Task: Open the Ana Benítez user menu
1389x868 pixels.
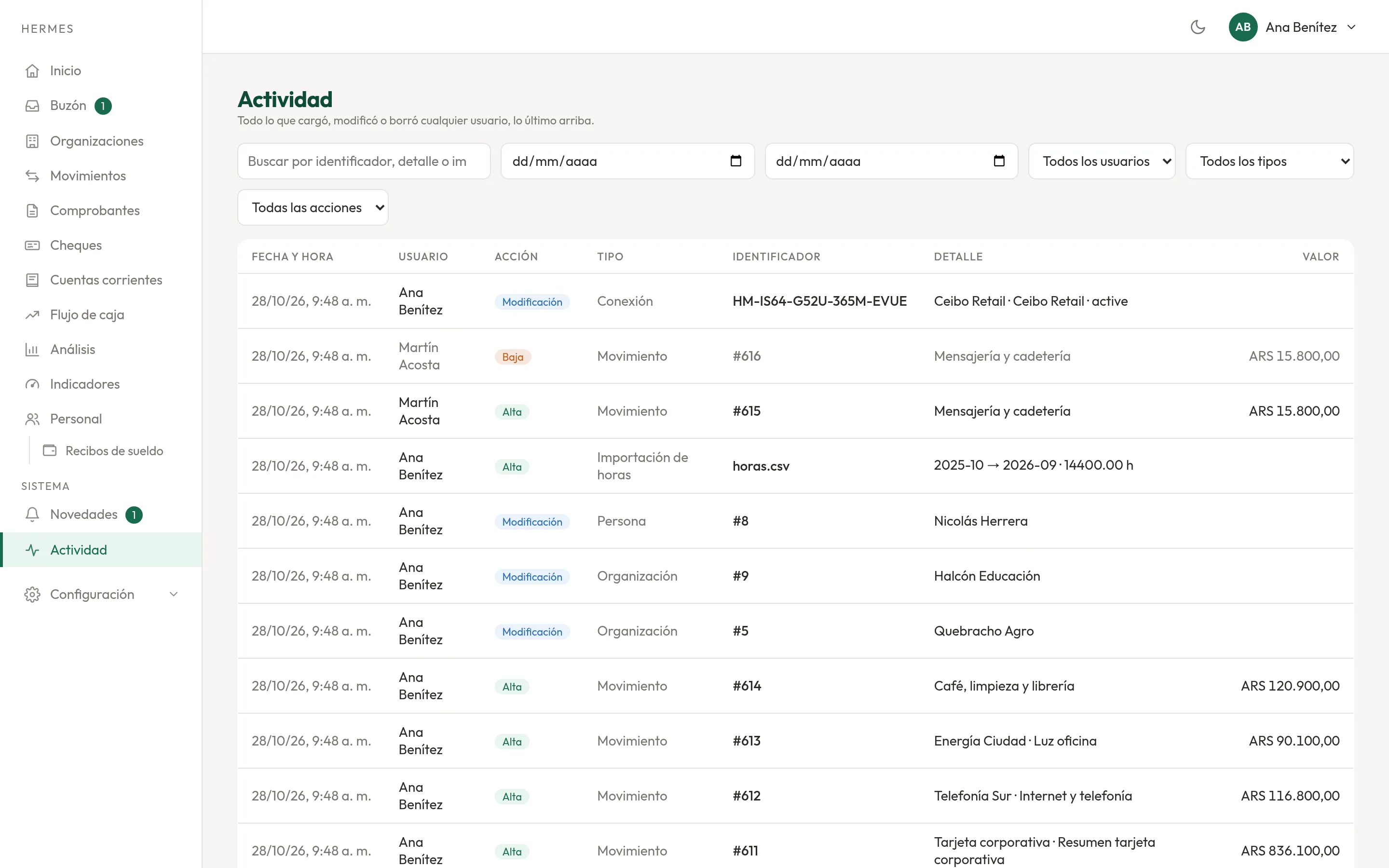Action: coord(1293,27)
